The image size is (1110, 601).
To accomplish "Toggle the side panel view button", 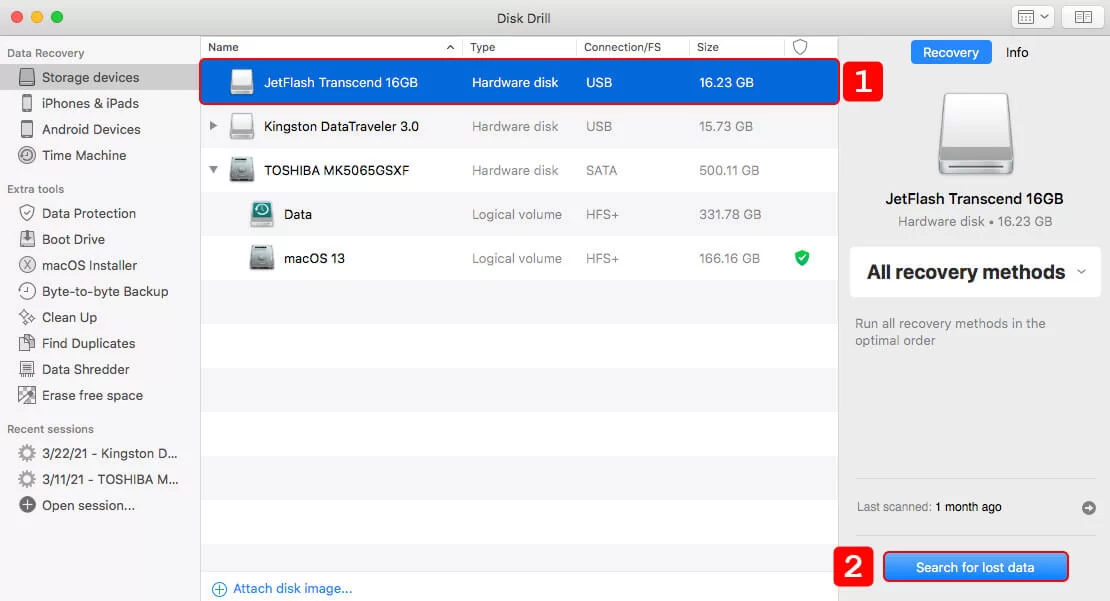I will pos(1082,17).
